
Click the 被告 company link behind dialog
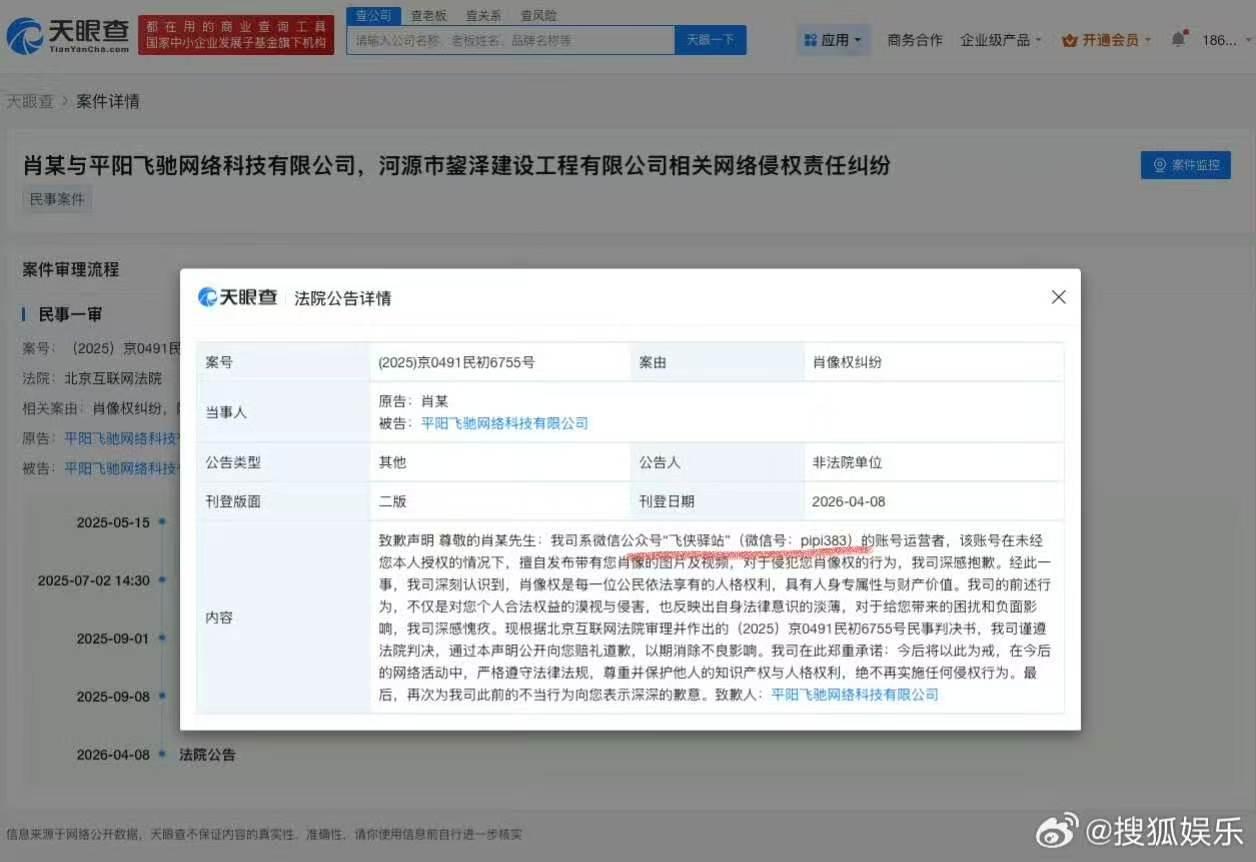click(x=122, y=467)
